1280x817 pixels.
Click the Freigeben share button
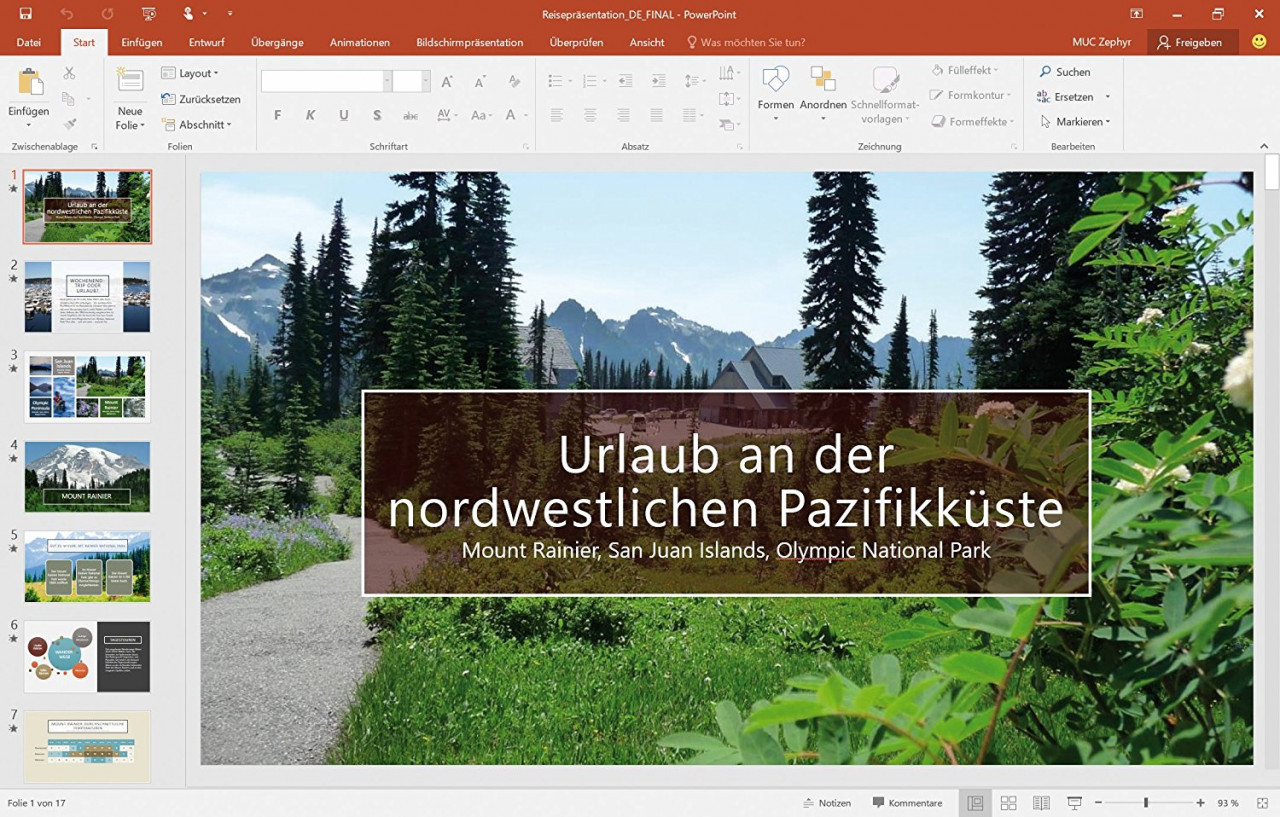[1189, 42]
